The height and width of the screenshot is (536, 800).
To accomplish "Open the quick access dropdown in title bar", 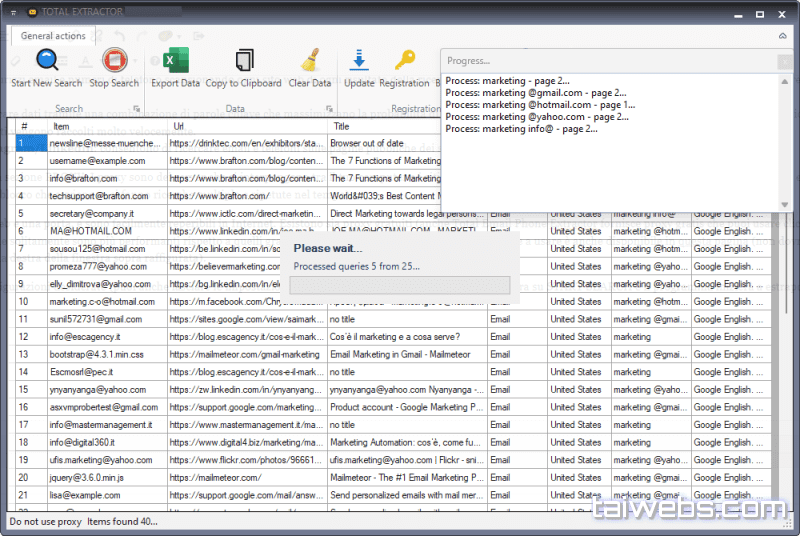I will (x=13, y=12).
